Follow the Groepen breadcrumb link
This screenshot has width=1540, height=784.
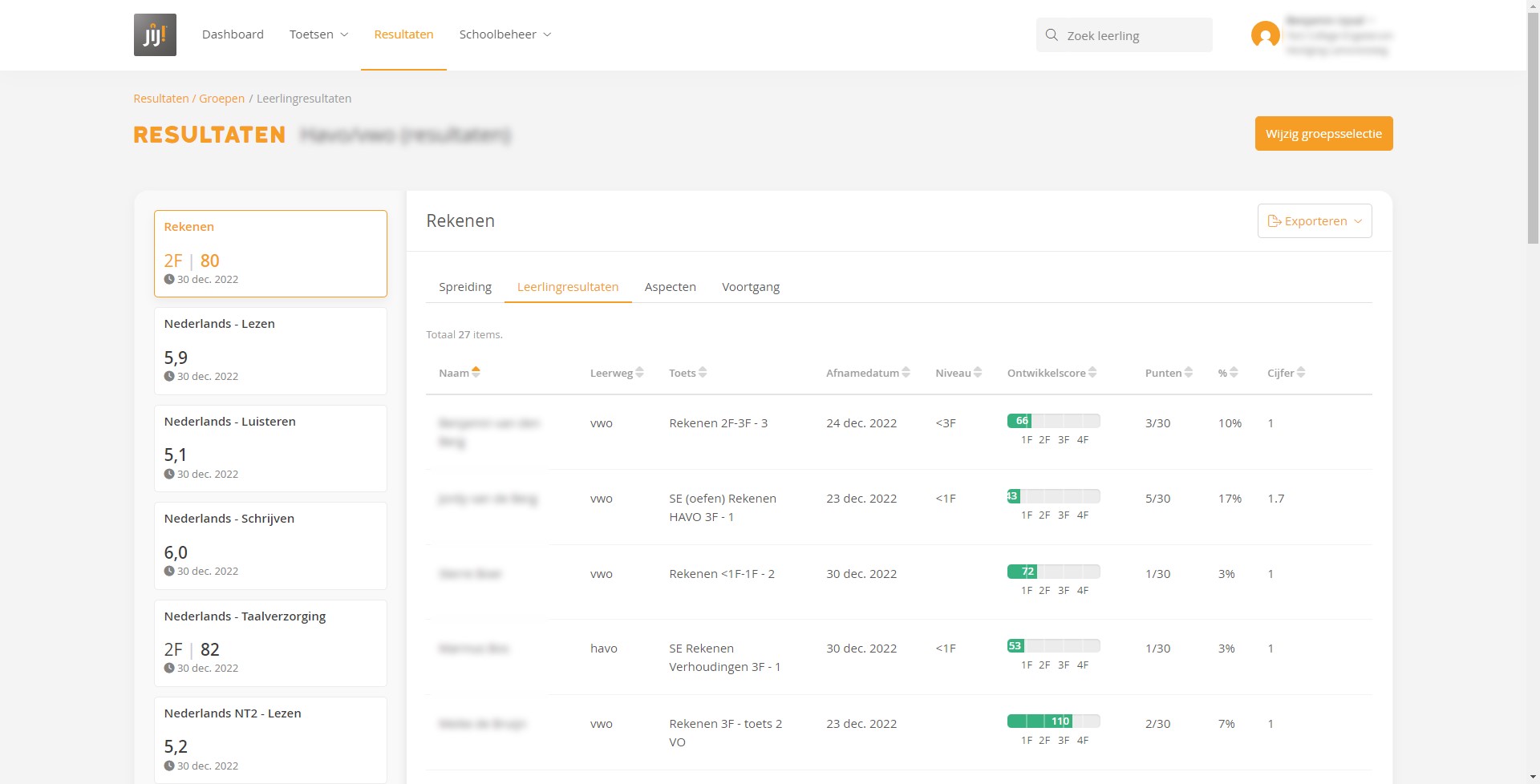click(221, 99)
